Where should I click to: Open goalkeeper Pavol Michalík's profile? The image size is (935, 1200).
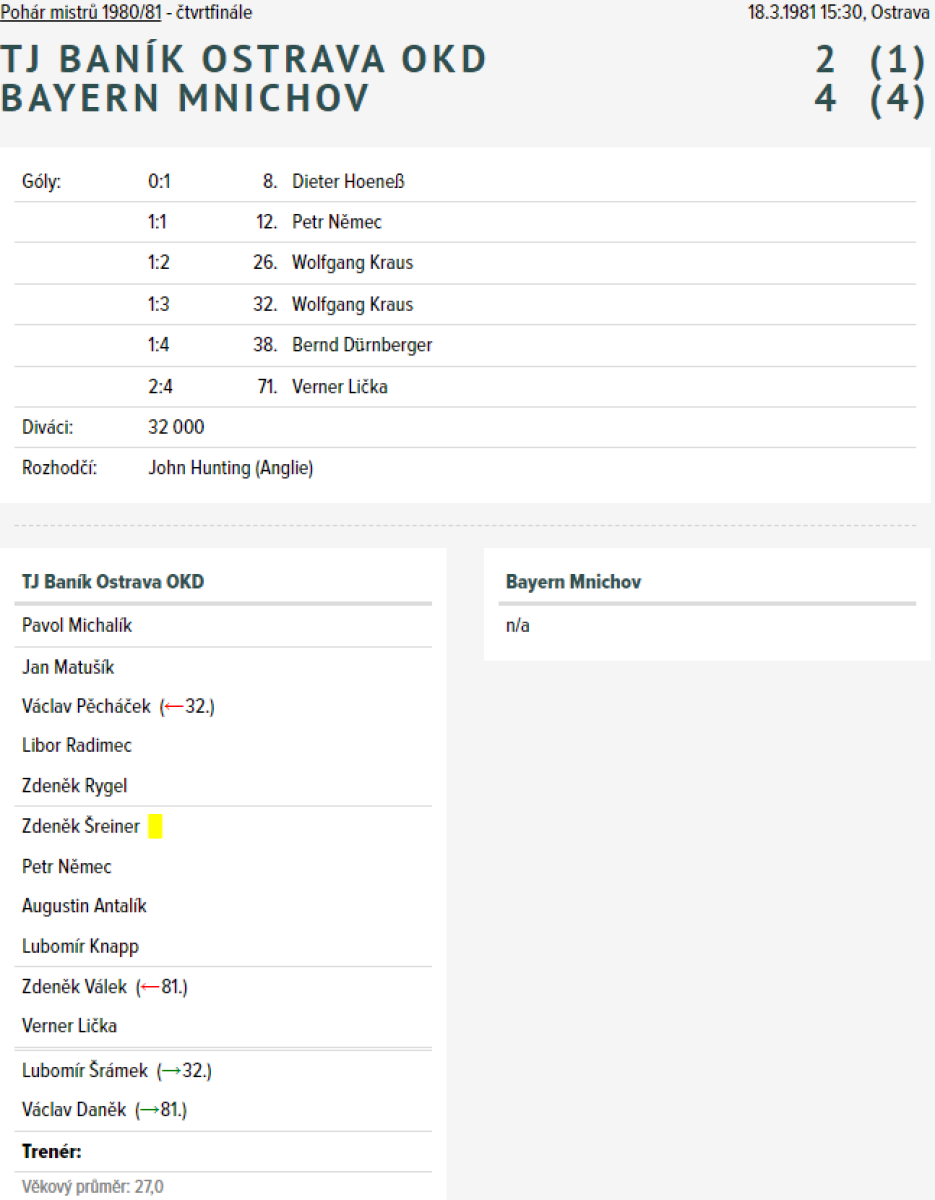coord(77,626)
